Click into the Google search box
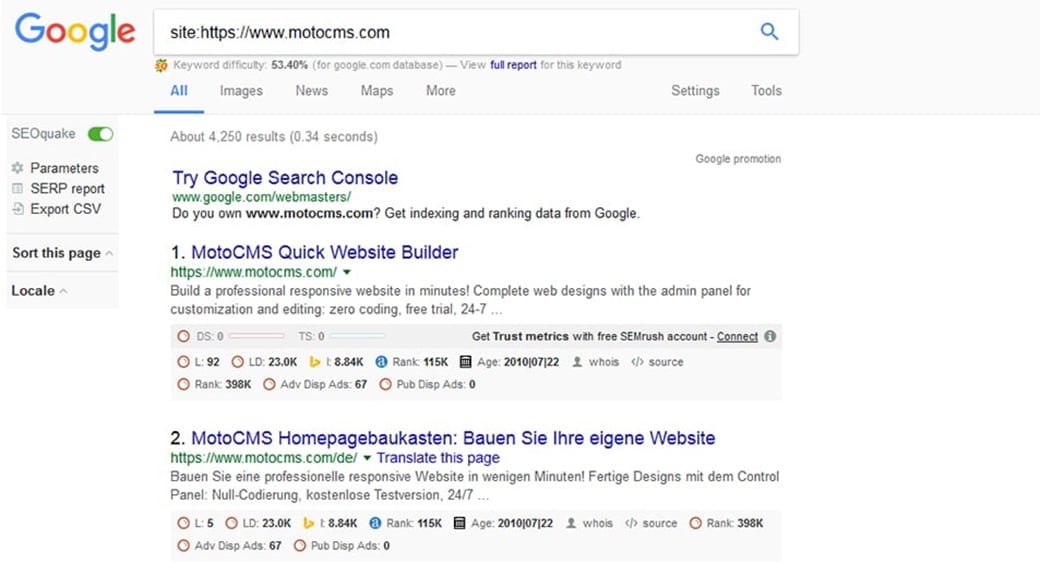This screenshot has width=1040, height=563. [x=450, y=32]
